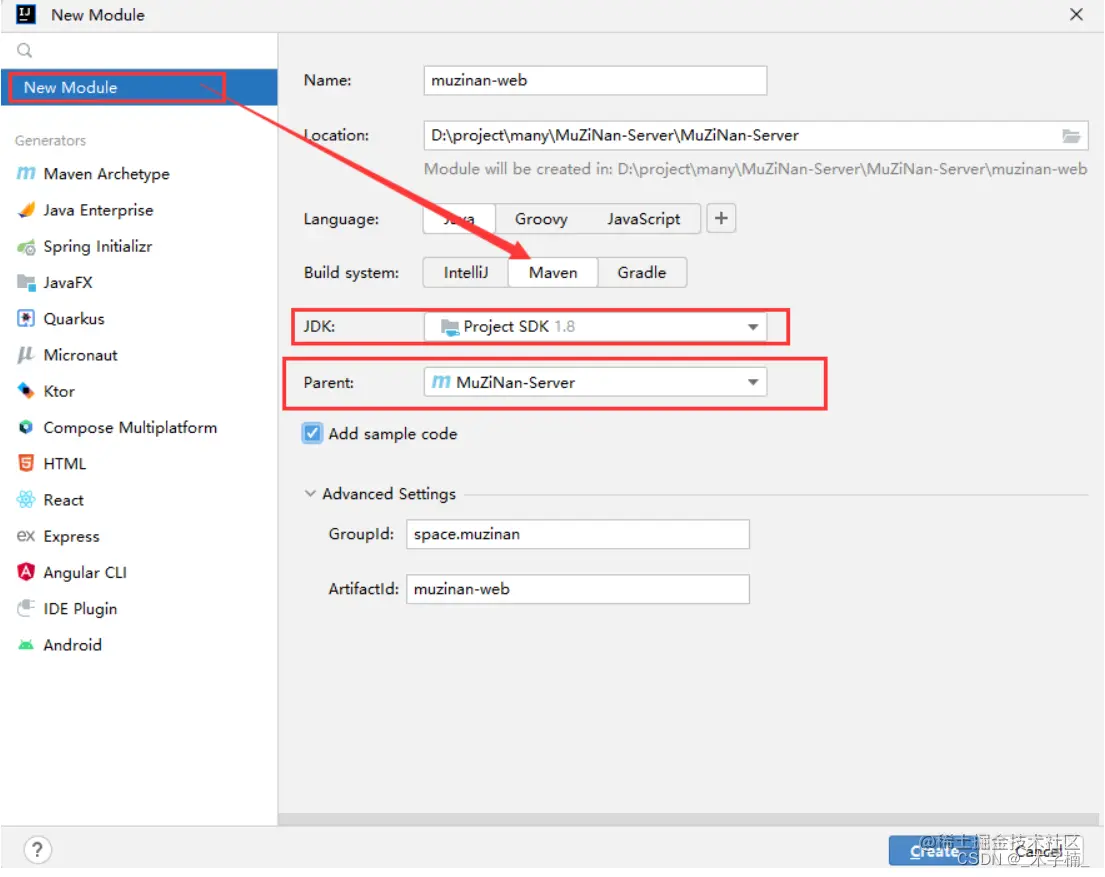Select the JavaFX folder icon
This screenshot has width=1105, height=877.
pyautogui.click(x=26, y=283)
